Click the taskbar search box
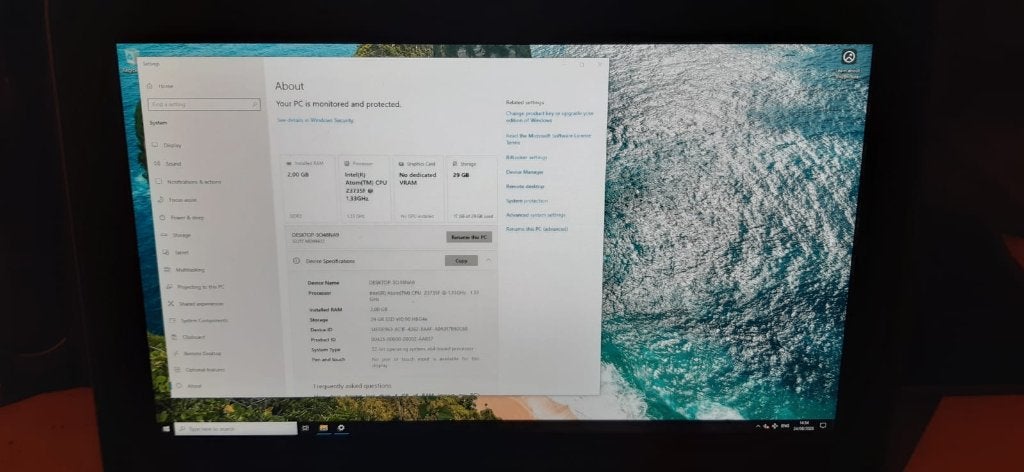 coord(236,429)
